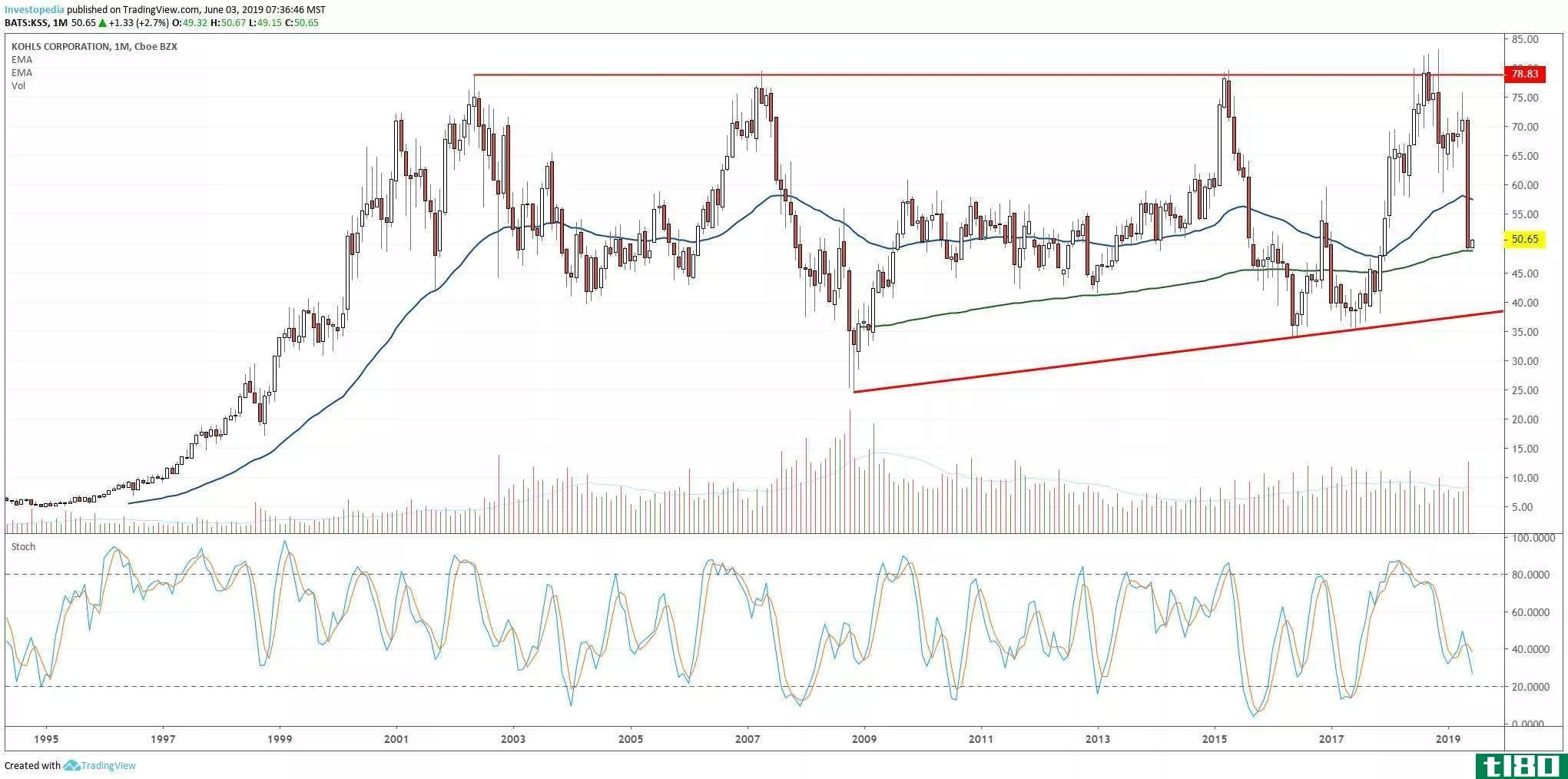
Task: Click the 2019 year label on time axis
Action: click(x=1448, y=739)
